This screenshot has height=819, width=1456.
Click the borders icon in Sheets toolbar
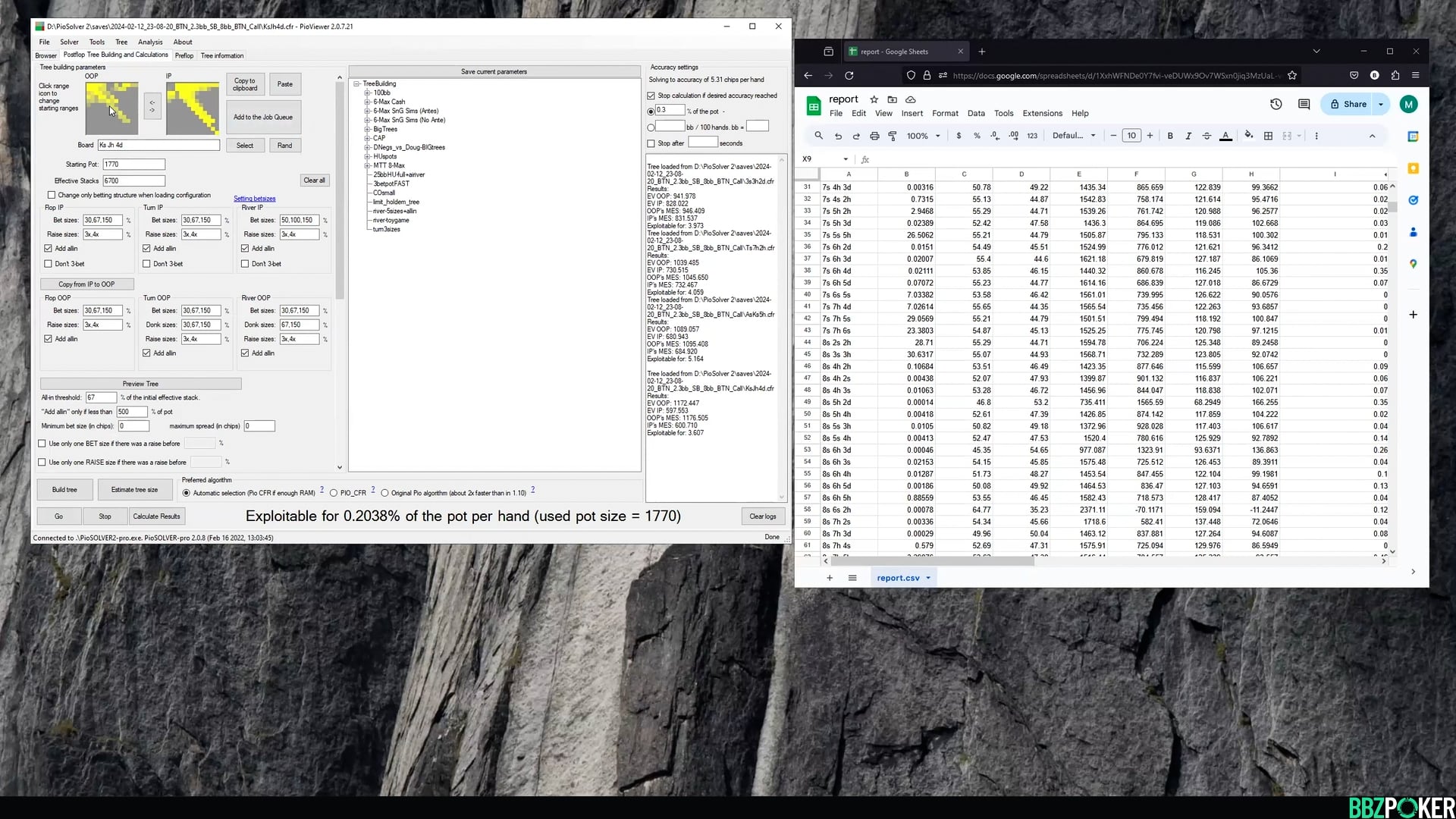[x=1268, y=136]
